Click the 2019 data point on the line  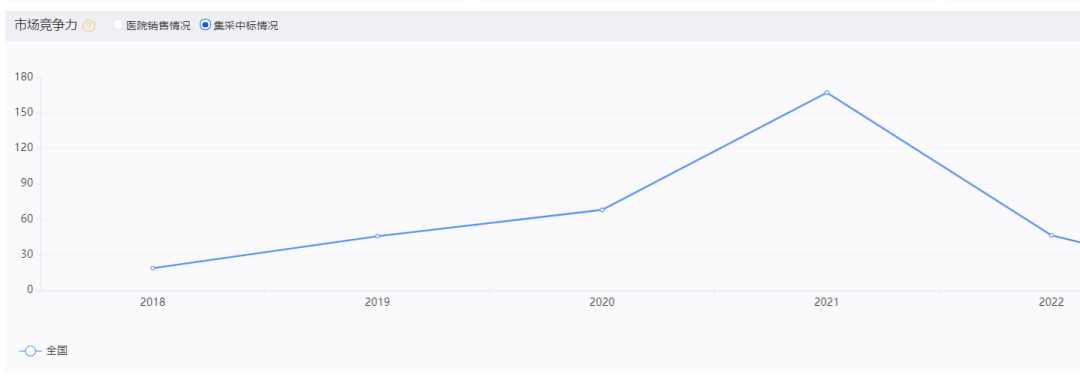(377, 236)
